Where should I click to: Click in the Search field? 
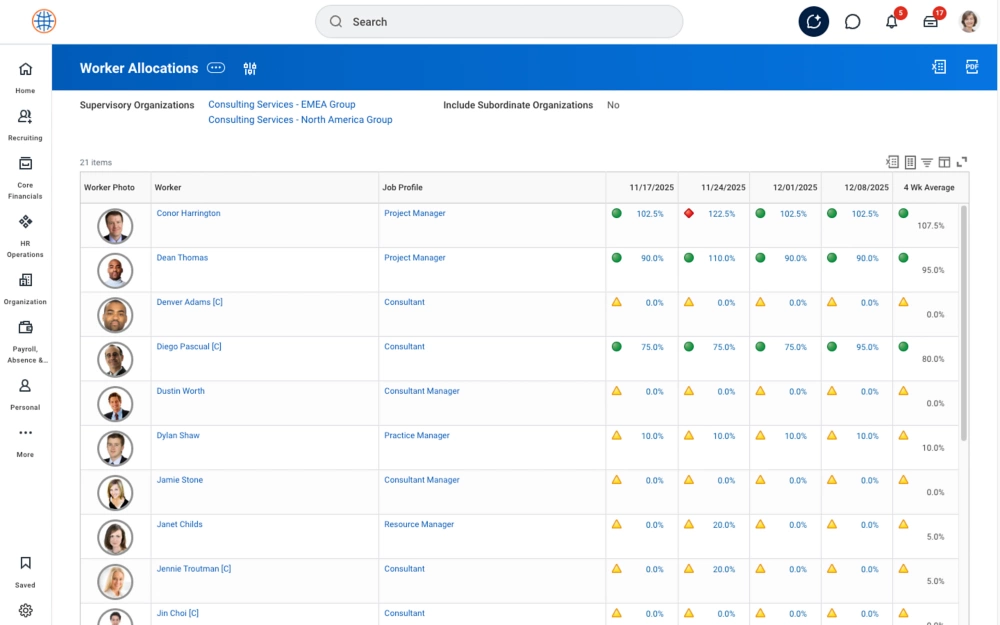500,22
